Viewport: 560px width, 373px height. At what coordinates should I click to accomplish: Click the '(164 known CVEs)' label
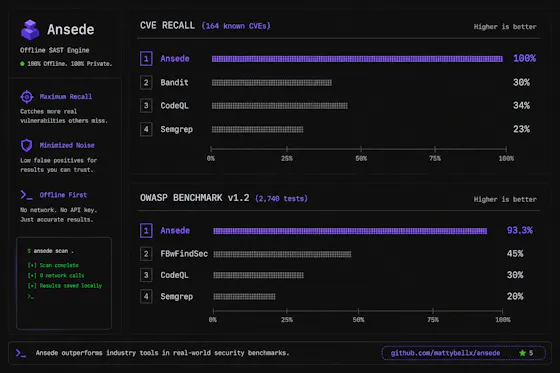pos(236,26)
